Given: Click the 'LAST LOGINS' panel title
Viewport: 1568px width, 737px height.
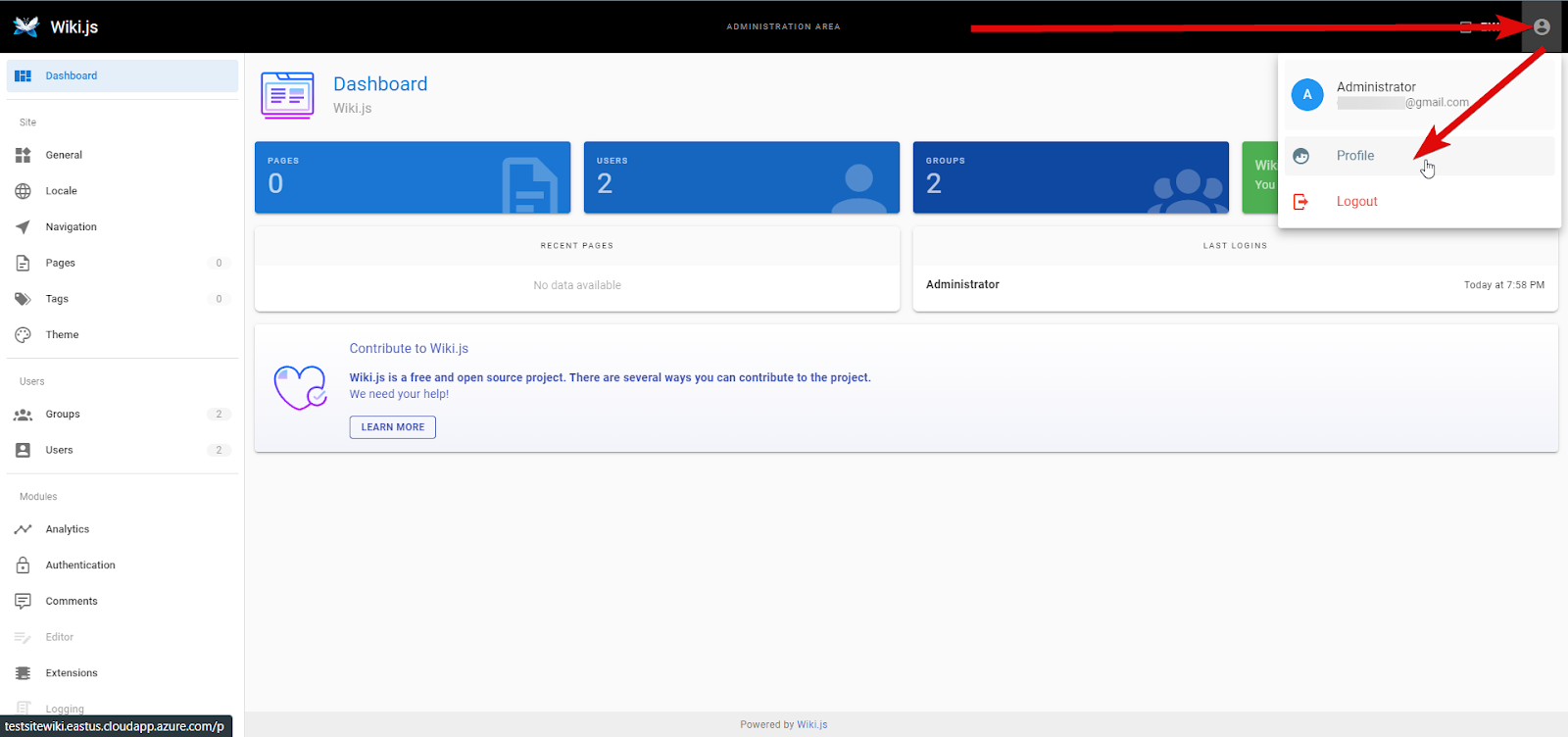Looking at the screenshot, I should point(1236,246).
